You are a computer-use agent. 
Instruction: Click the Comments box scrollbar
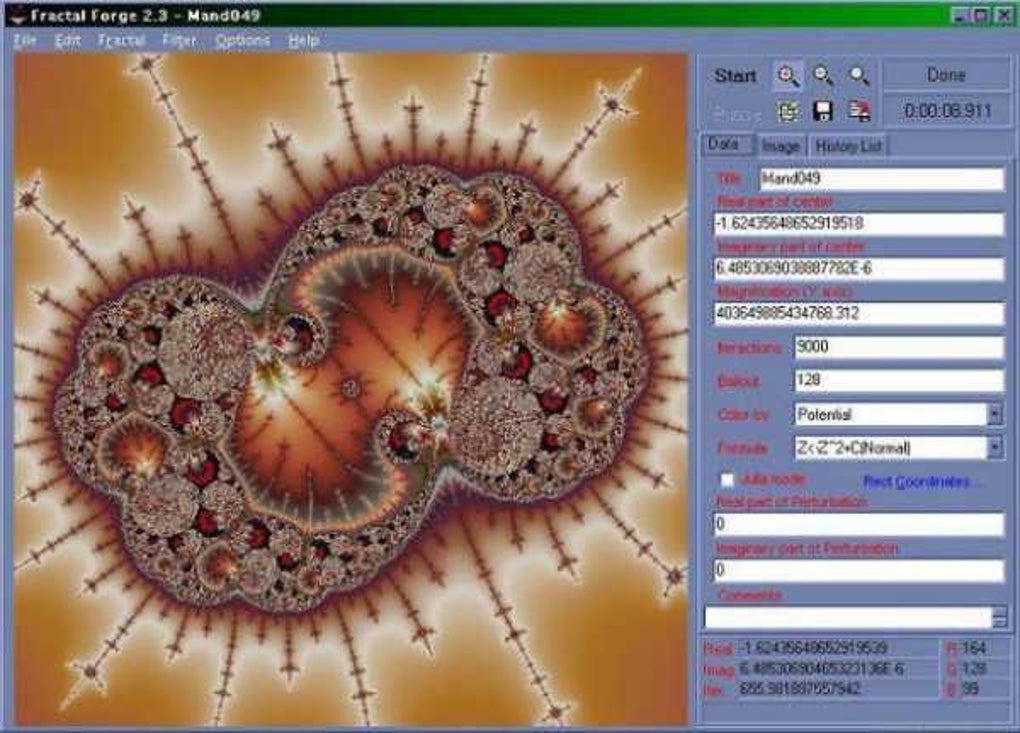pos(1000,617)
